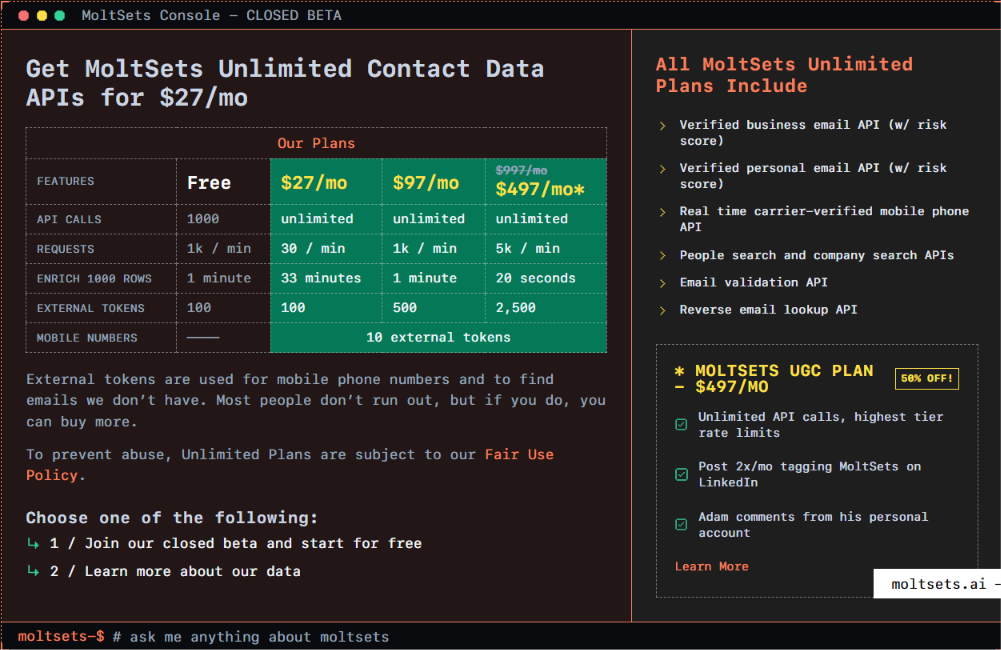Click the ENRICH 1000 ROWS row label
1001x650 pixels.
[94, 278]
